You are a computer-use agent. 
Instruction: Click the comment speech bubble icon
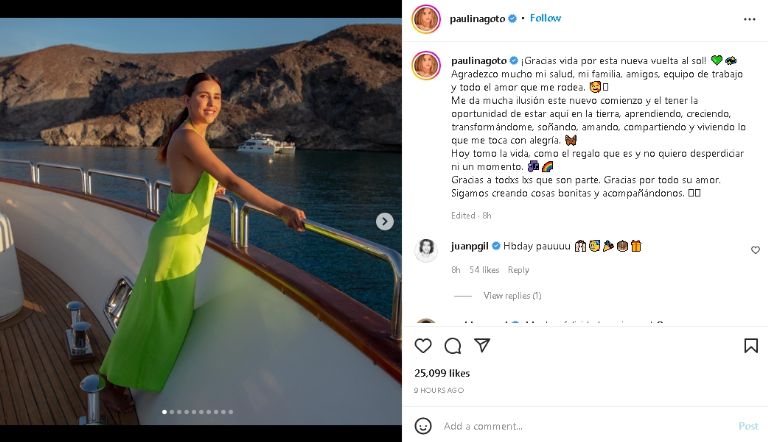point(453,345)
